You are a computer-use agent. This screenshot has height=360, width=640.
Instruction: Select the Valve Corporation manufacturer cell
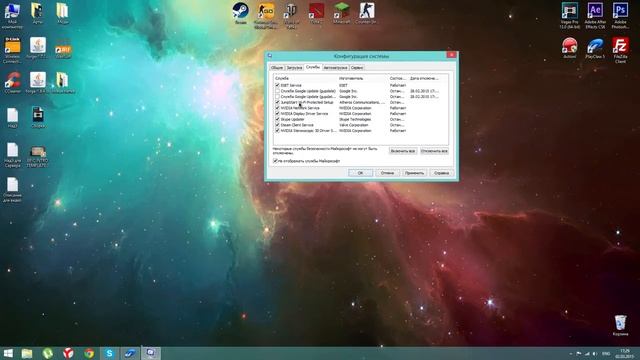[355, 125]
